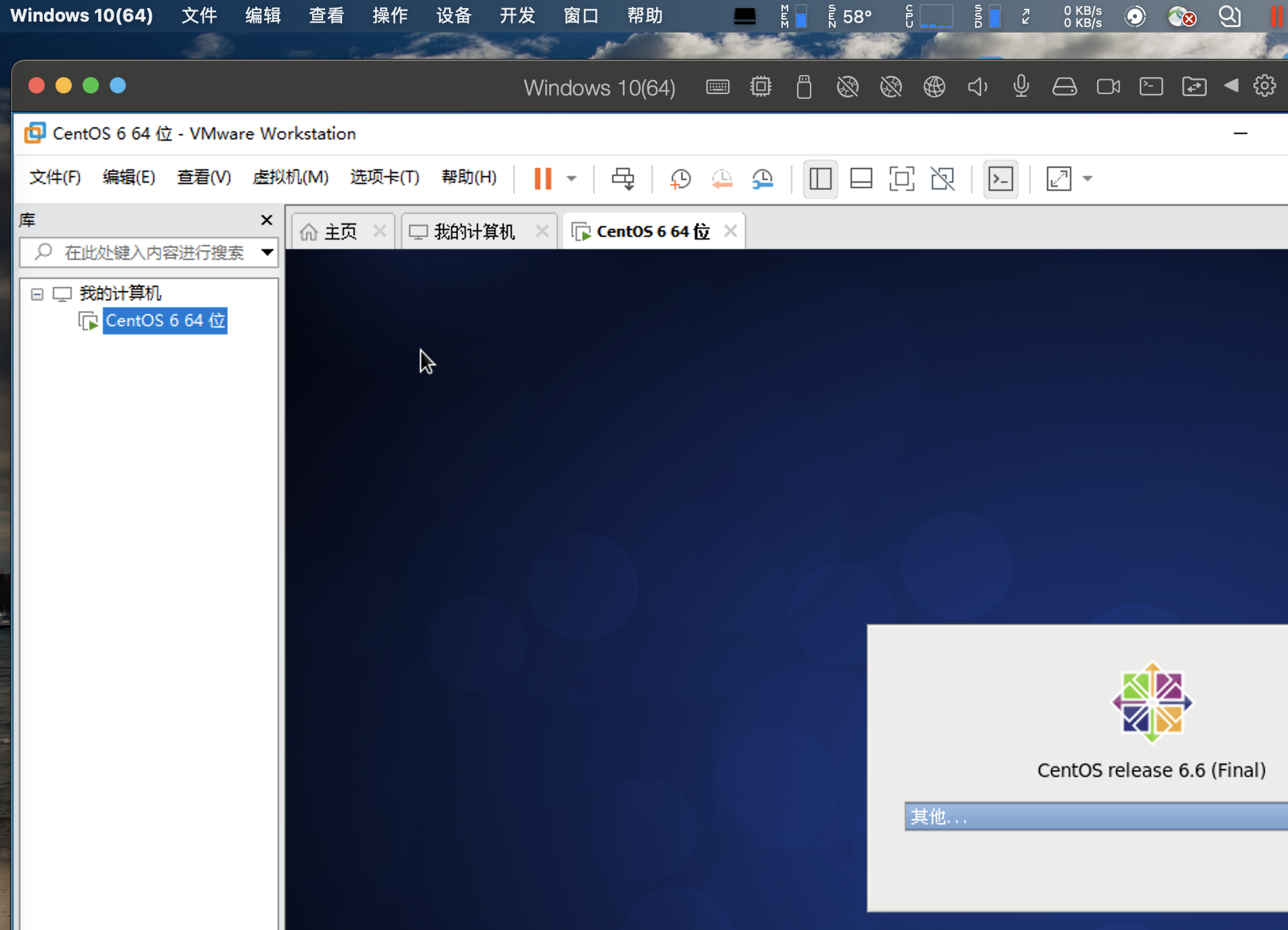
Task: Open the 文件(F) menu in VMware
Action: [55, 177]
